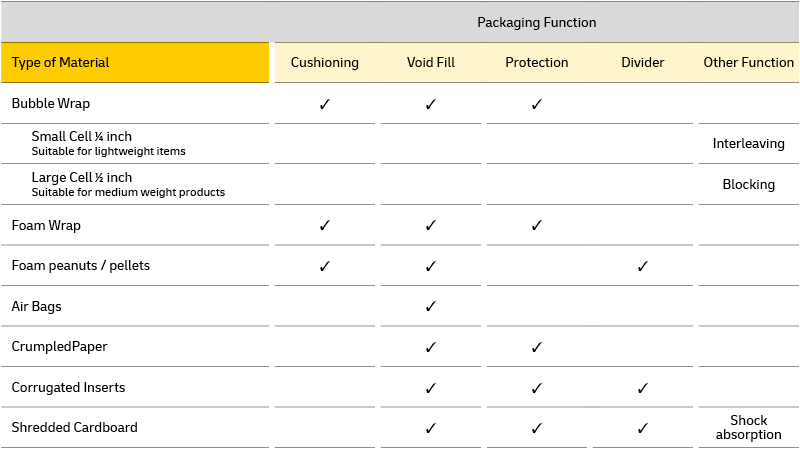Viewport: 800px width, 450px height.
Task: Click the Bubble Wrap Cushioning checkmark
Action: coord(324,104)
